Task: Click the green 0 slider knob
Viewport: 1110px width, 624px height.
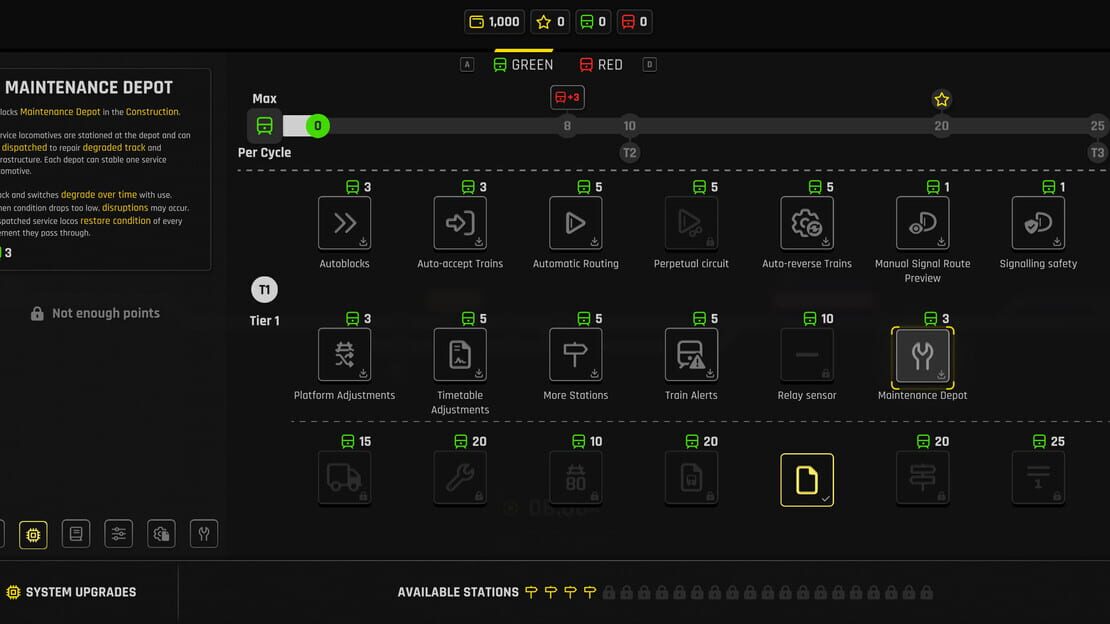Action: [318, 126]
